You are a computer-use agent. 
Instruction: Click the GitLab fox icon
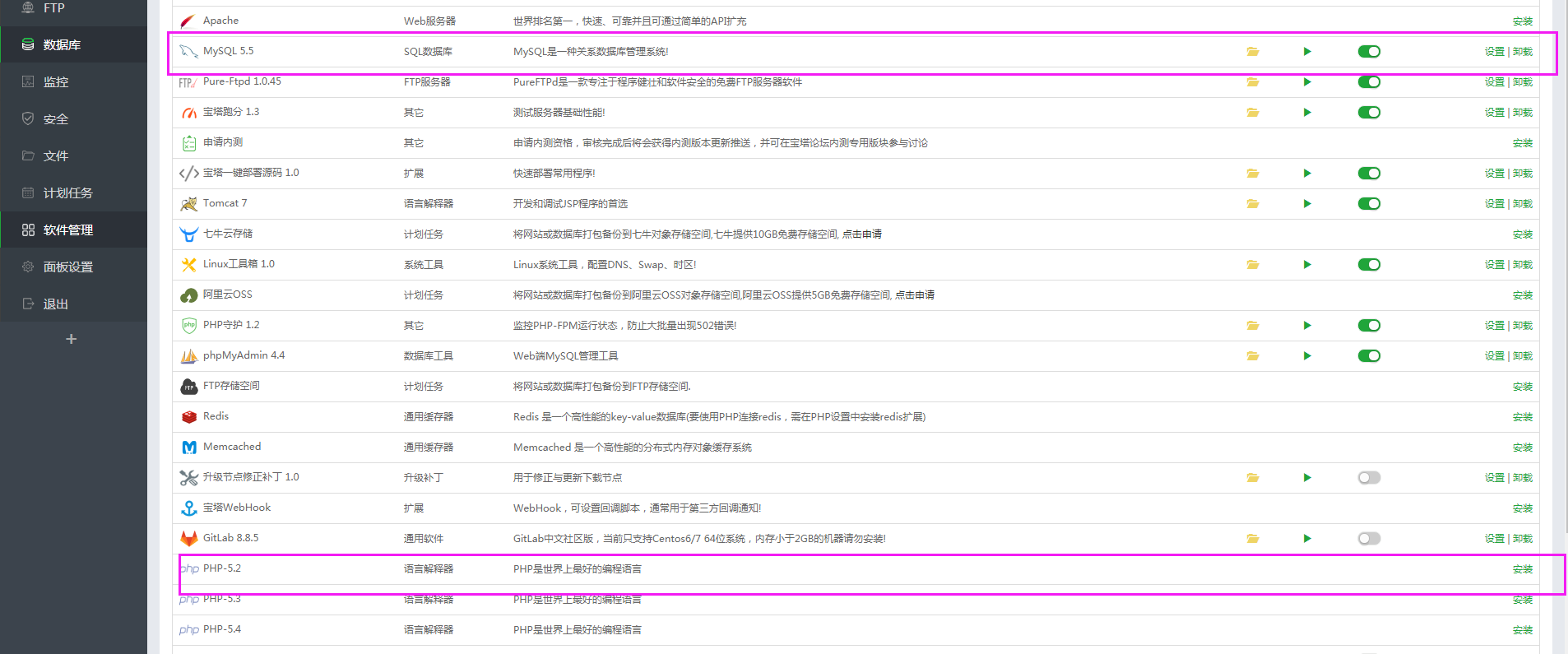coord(188,539)
